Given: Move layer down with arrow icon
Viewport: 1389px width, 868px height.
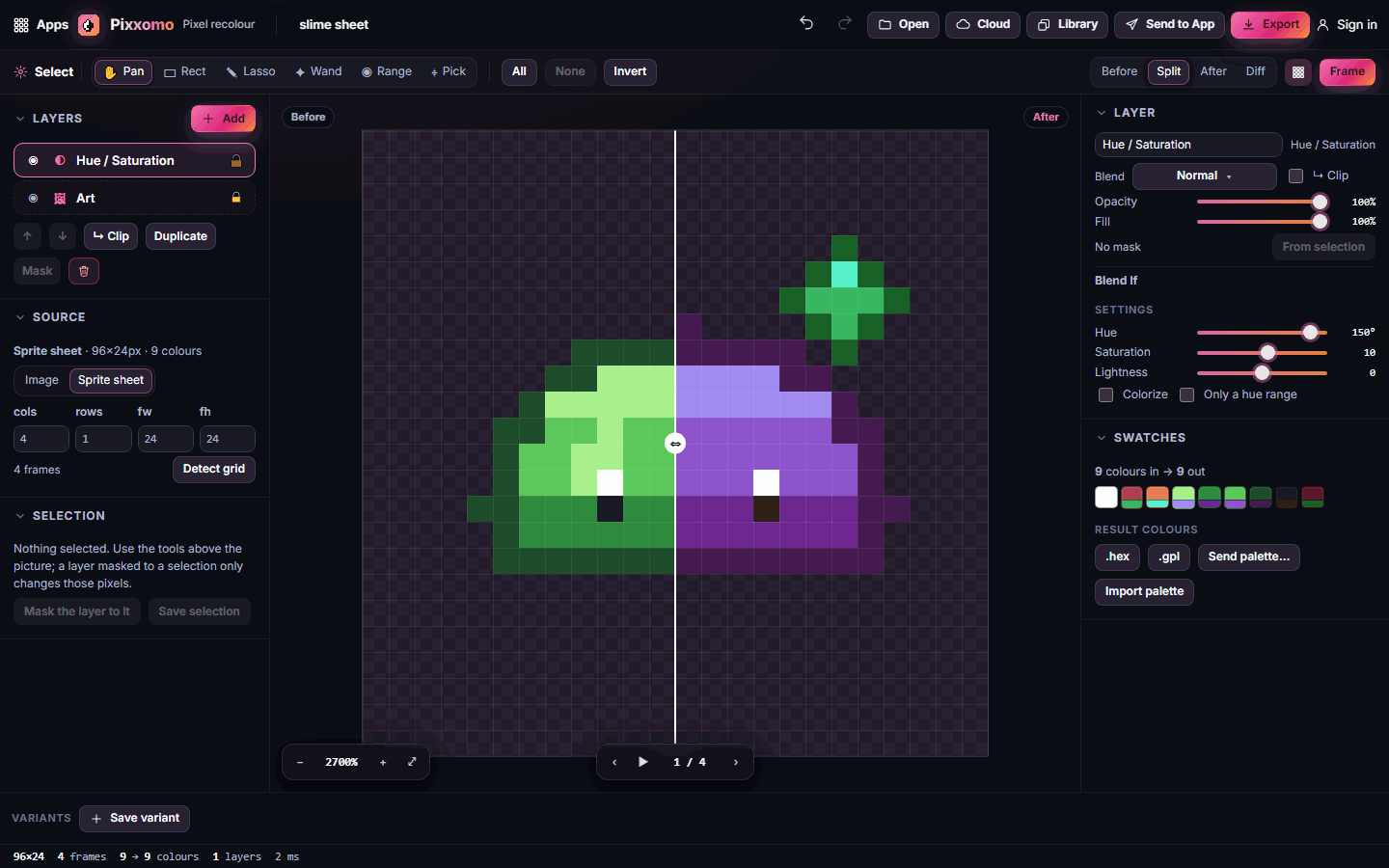Looking at the screenshot, I should pos(63,236).
